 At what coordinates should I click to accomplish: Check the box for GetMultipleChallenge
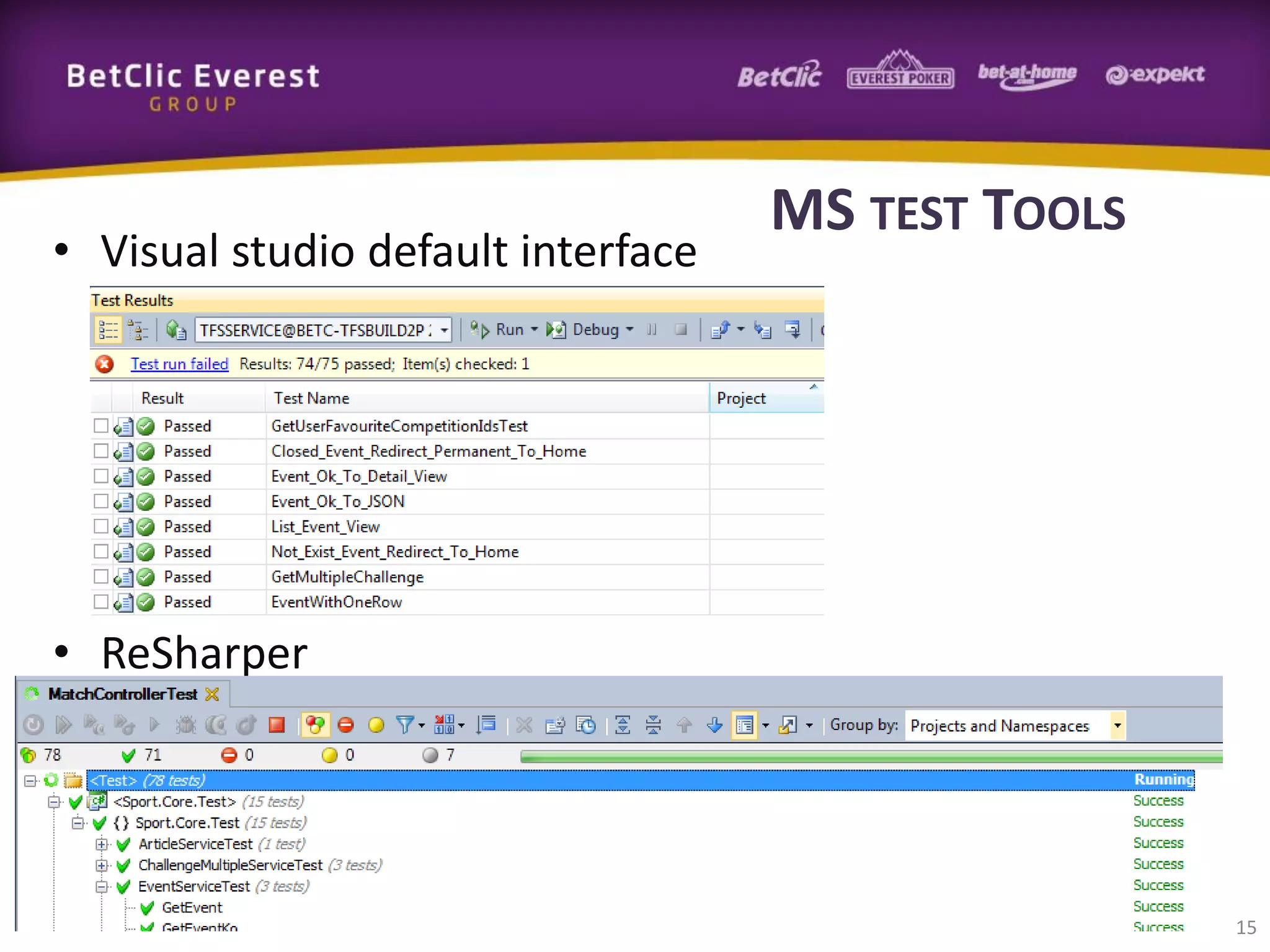point(101,576)
